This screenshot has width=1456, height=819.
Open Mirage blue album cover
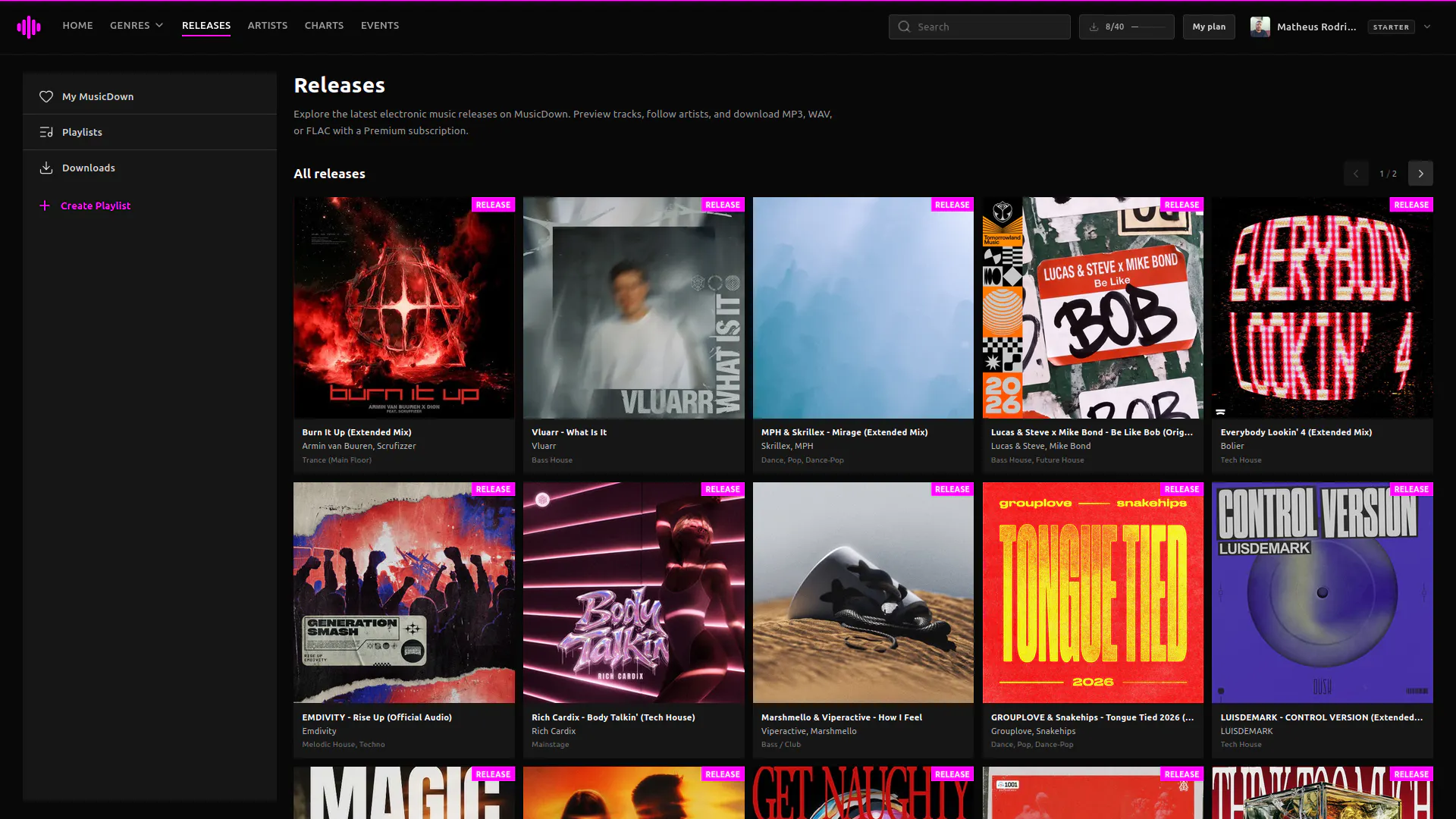coord(863,308)
